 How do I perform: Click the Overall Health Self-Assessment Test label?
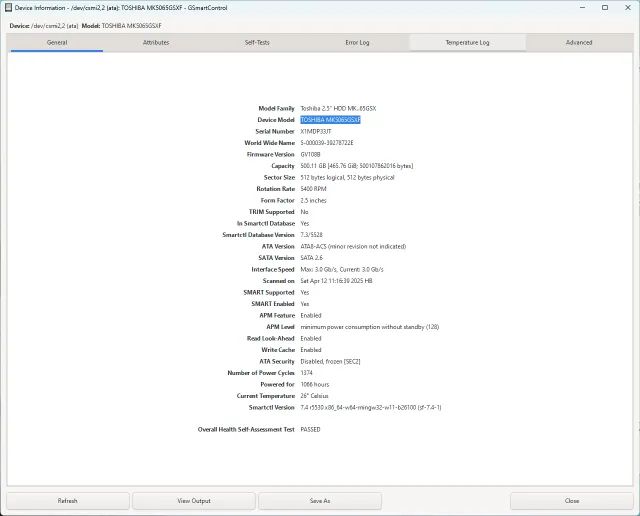pos(246,429)
